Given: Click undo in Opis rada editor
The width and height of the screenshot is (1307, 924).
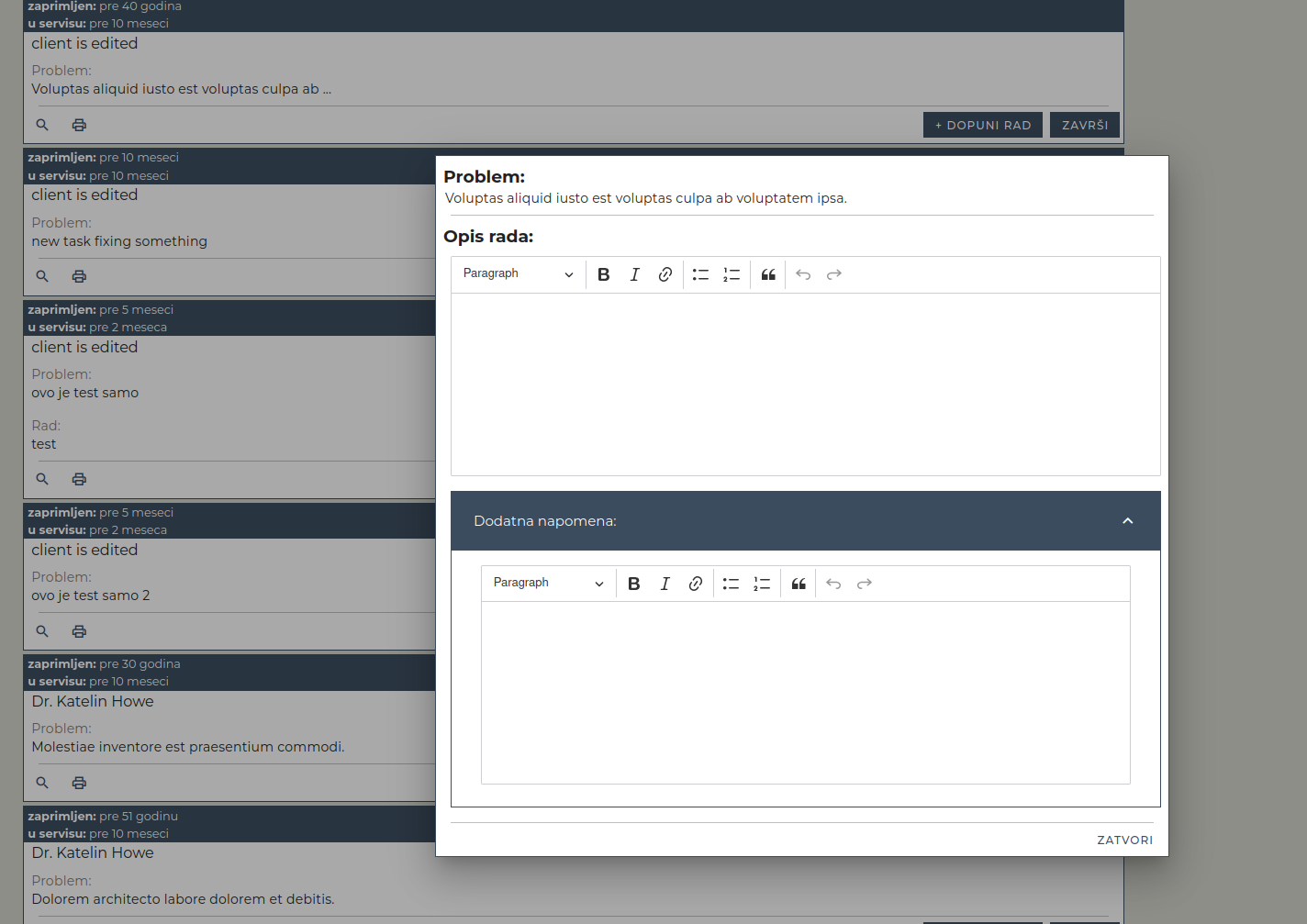Looking at the screenshot, I should pos(803,274).
